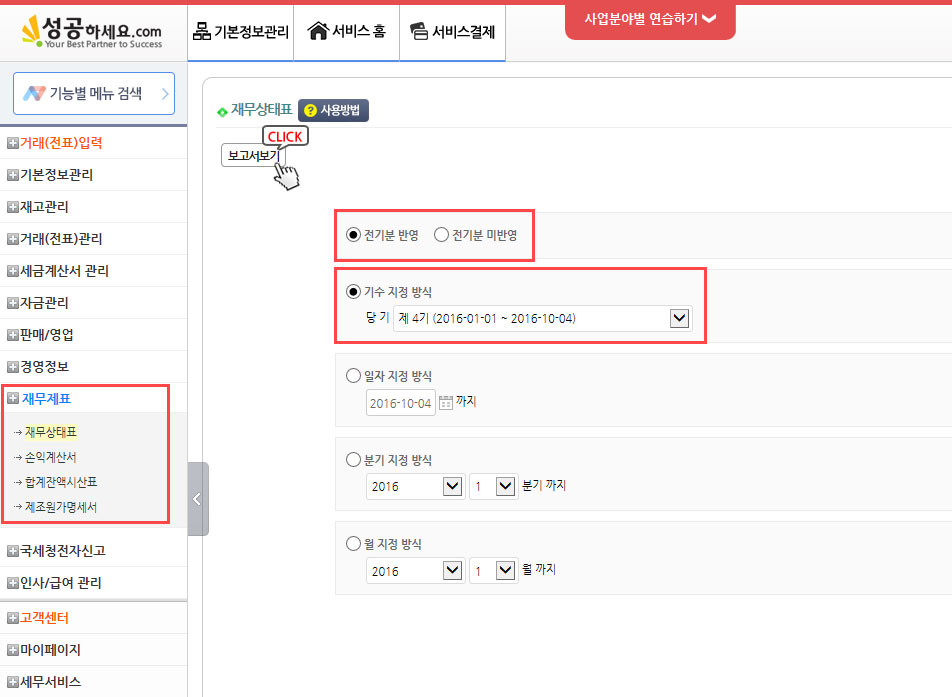952x697 pixels.
Task: Open the 서비스 홈 top tab
Action: pyautogui.click(x=347, y=32)
